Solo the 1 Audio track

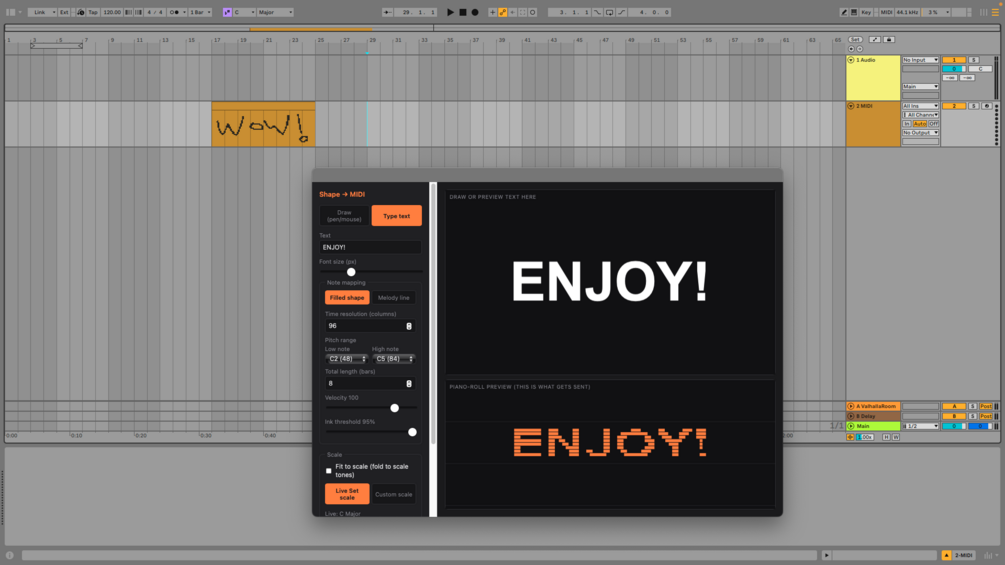coord(974,60)
